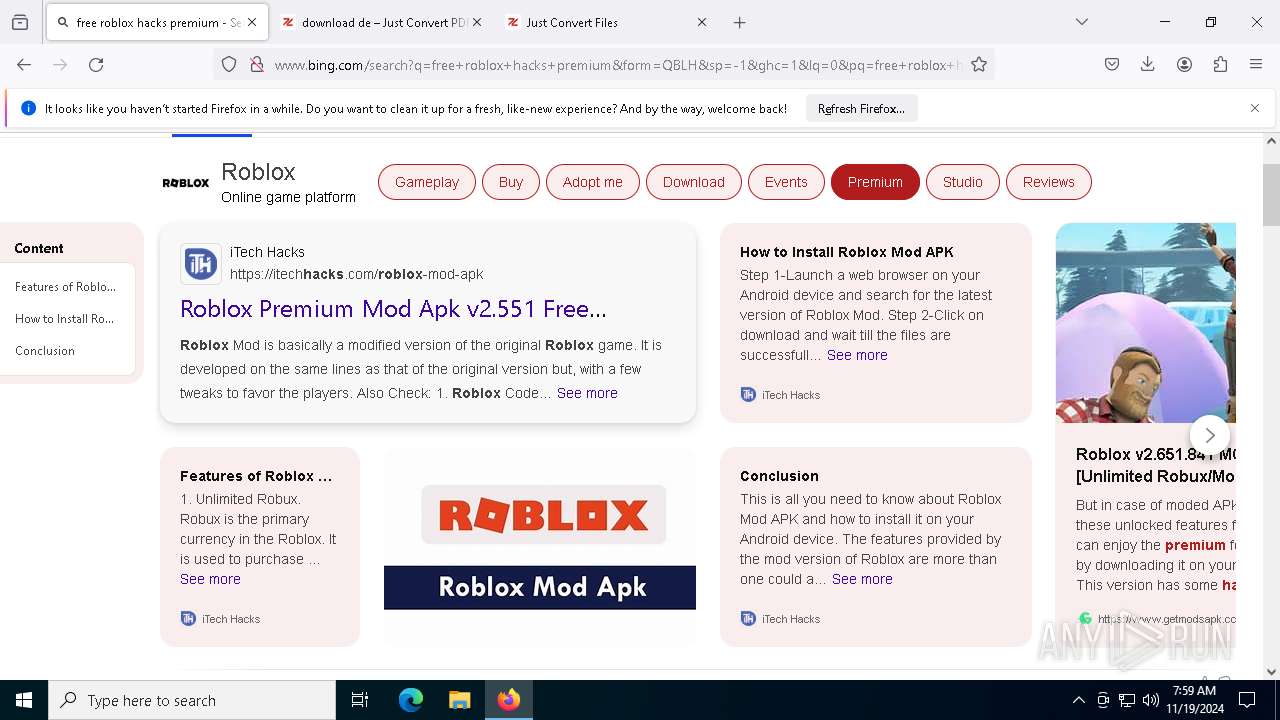
Task: Open the volume control tray icon
Action: (1151, 700)
